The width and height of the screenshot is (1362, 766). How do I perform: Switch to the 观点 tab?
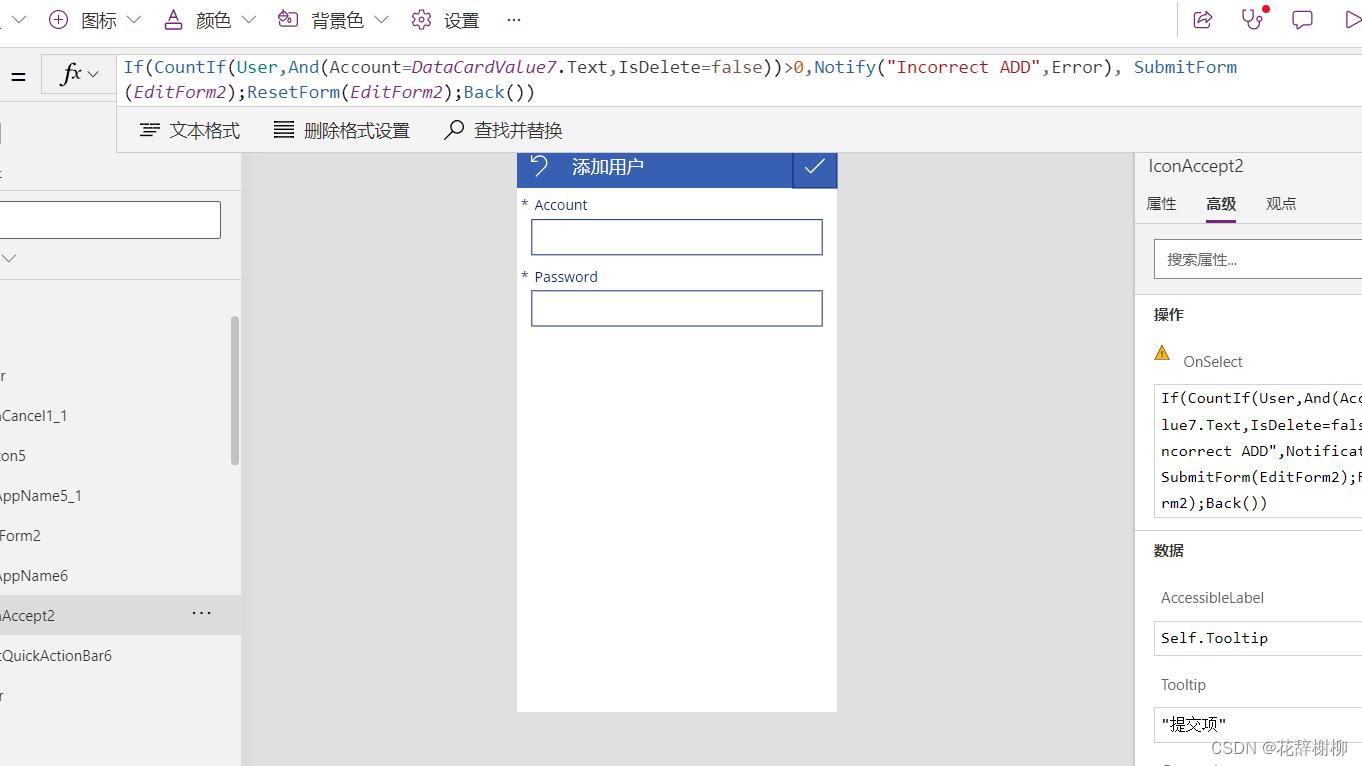[x=1281, y=204]
